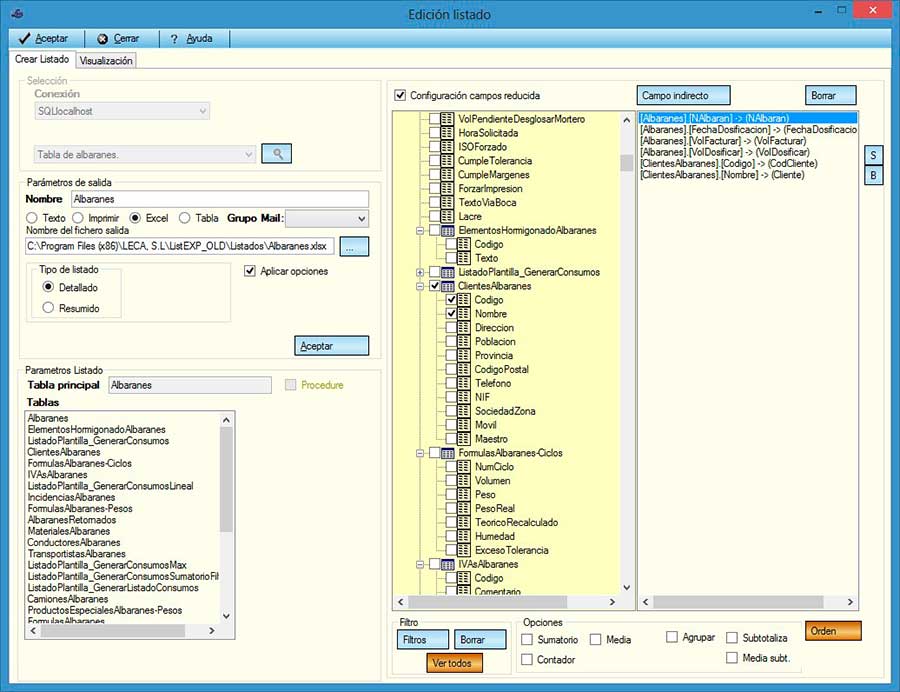Expand the ListadoPlantilla_GenerarConsumos tree node
The height and width of the screenshot is (692, 900).
tap(420, 273)
